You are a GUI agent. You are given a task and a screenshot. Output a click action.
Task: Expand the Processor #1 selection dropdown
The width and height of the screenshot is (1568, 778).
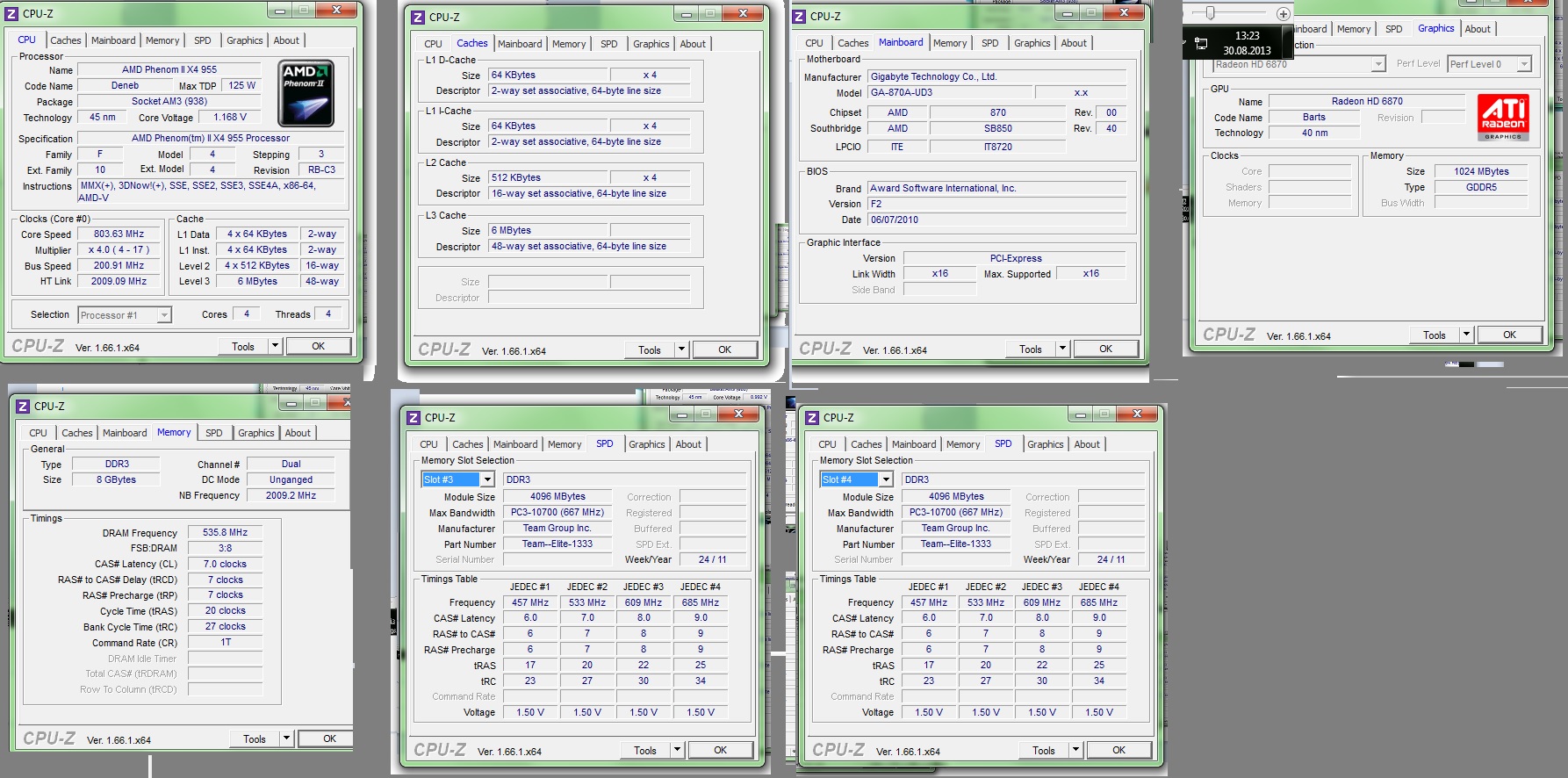[x=163, y=315]
